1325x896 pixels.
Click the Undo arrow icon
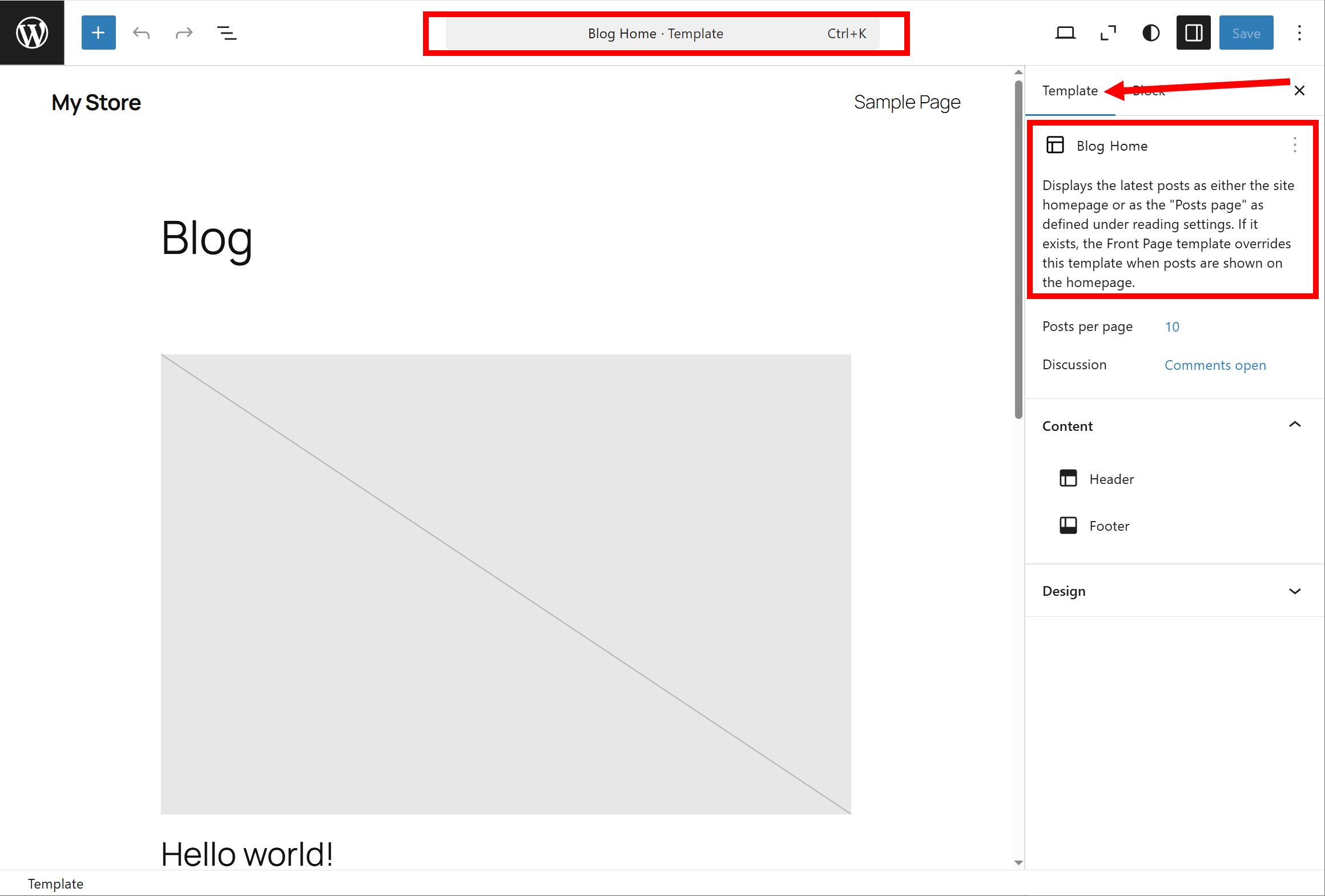141,33
